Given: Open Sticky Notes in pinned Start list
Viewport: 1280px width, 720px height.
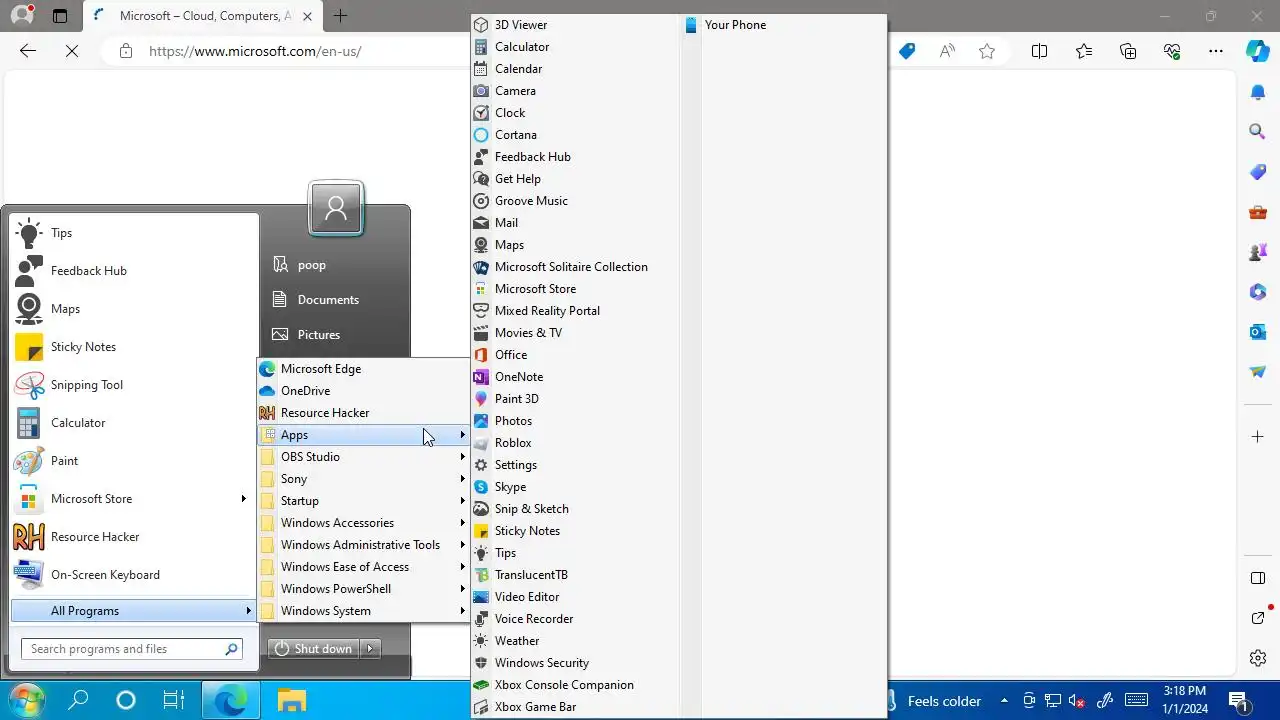Looking at the screenshot, I should [132, 347].
